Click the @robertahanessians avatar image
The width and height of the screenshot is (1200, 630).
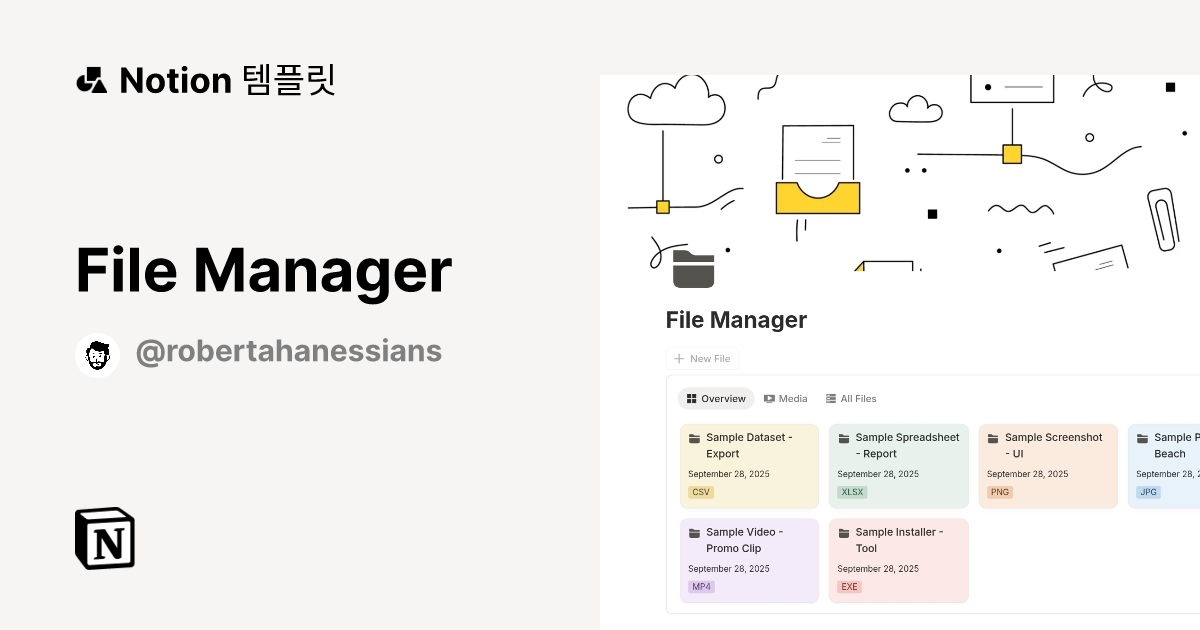click(x=97, y=354)
